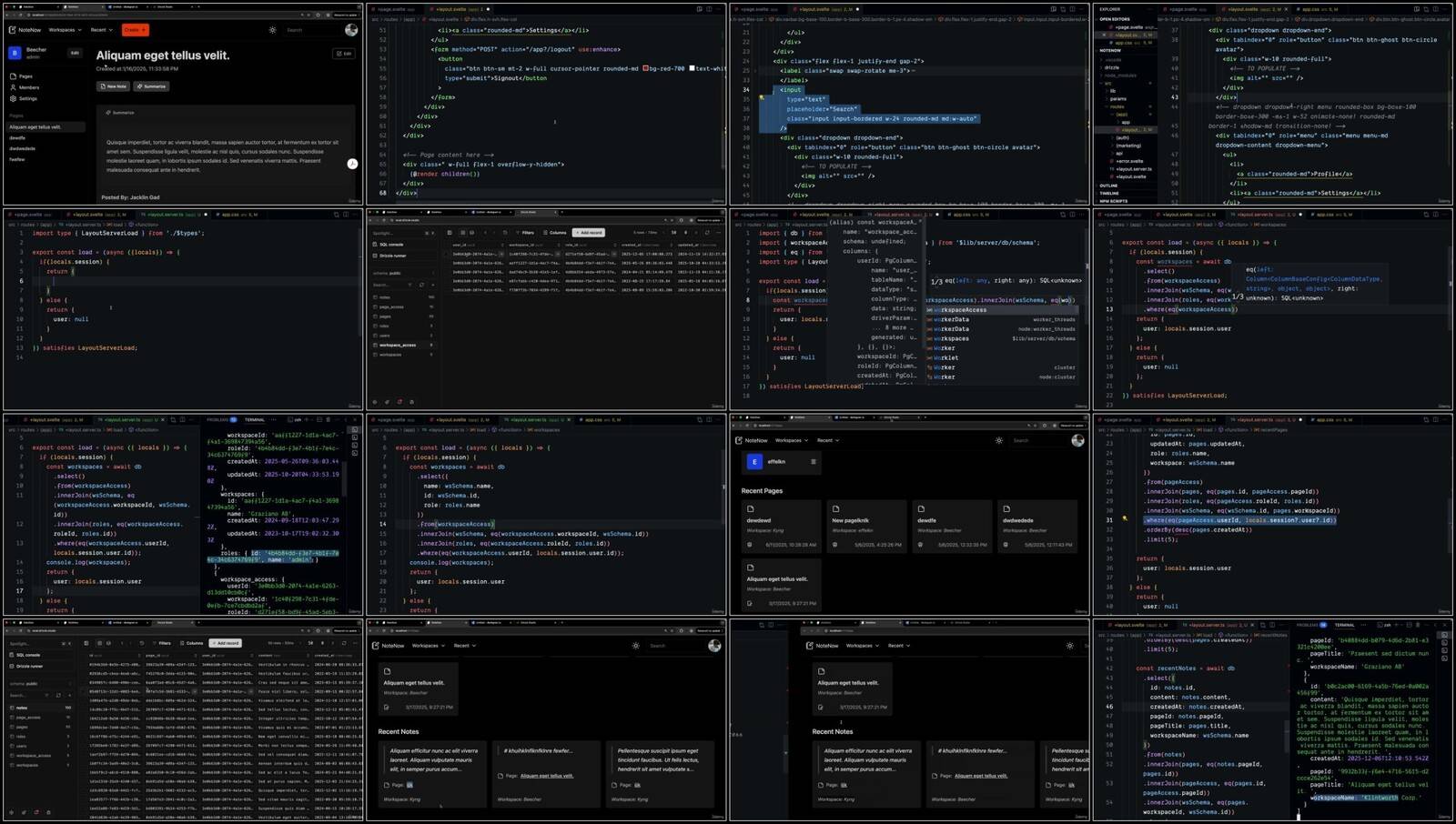Open Workspaces dropdown on Recent Pages frame

click(792, 440)
